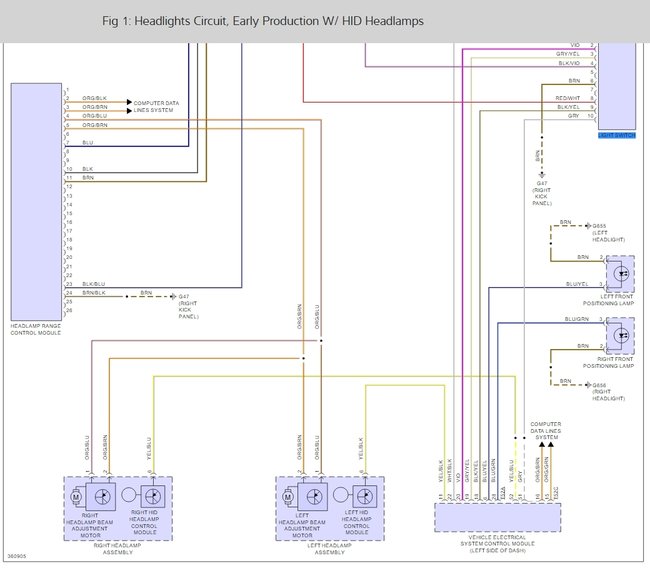This screenshot has width=650, height=573.
Task: Click the BRN/BLK label at pin 24
Action: tap(94, 293)
